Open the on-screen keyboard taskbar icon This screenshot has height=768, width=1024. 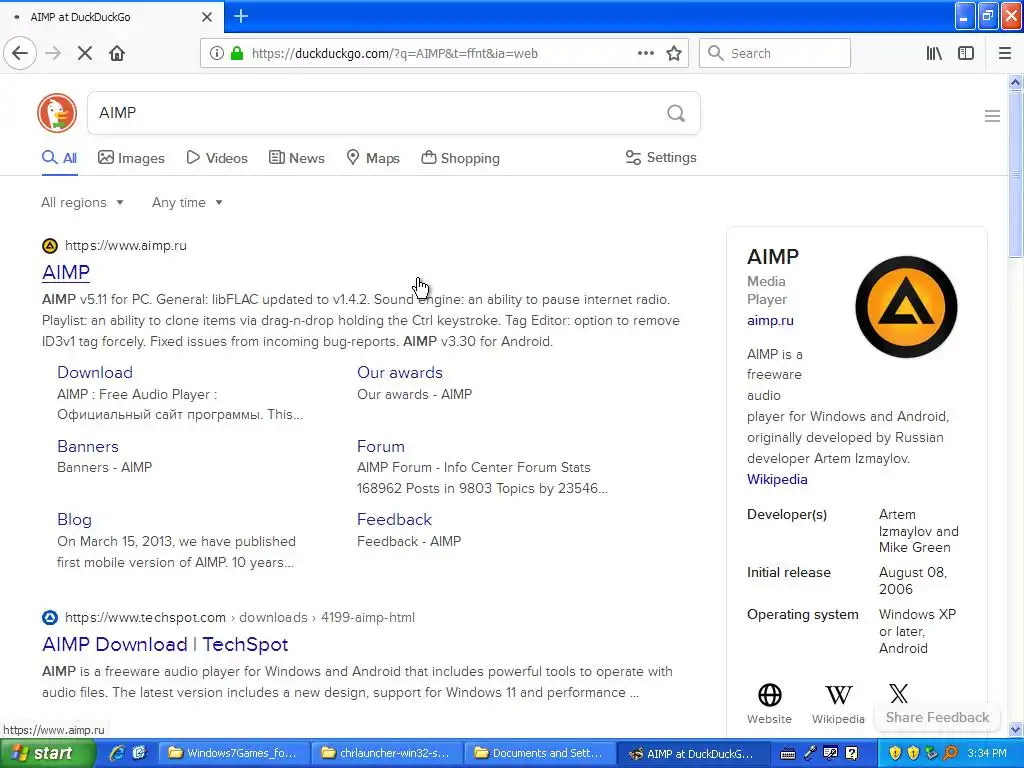(788, 754)
